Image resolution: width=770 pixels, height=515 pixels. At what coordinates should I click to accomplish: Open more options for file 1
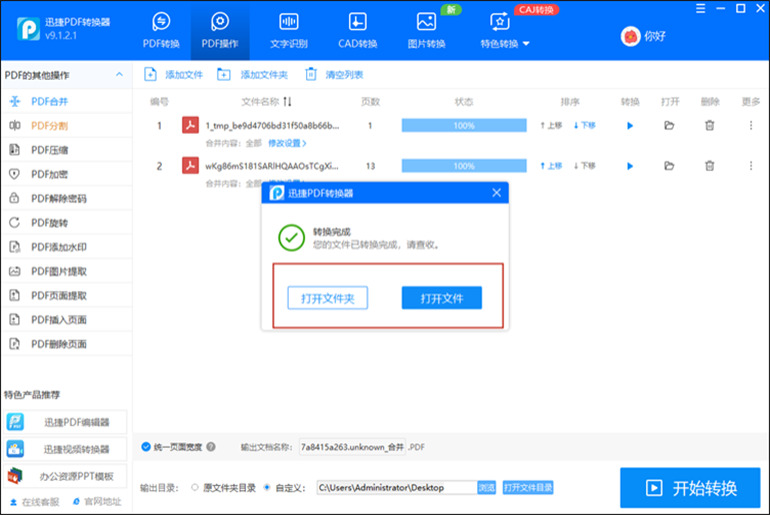(751, 126)
